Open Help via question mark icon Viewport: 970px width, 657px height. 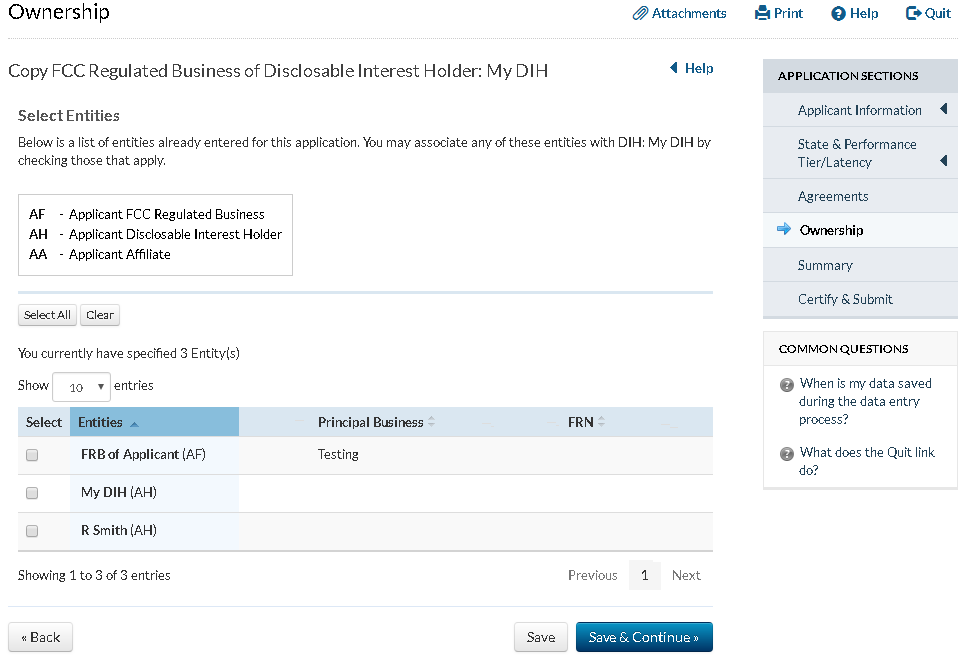(x=838, y=14)
